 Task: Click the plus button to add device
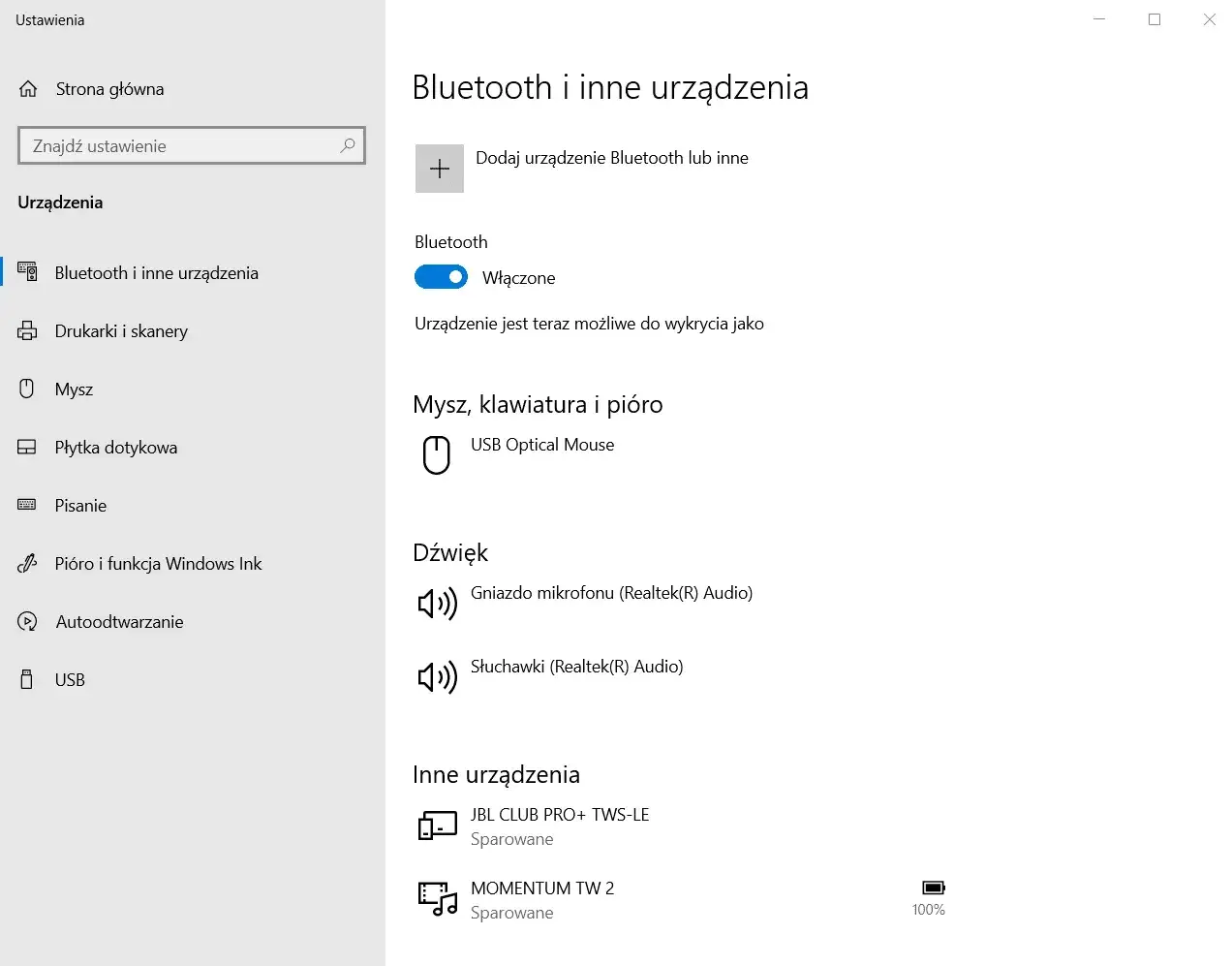click(440, 168)
